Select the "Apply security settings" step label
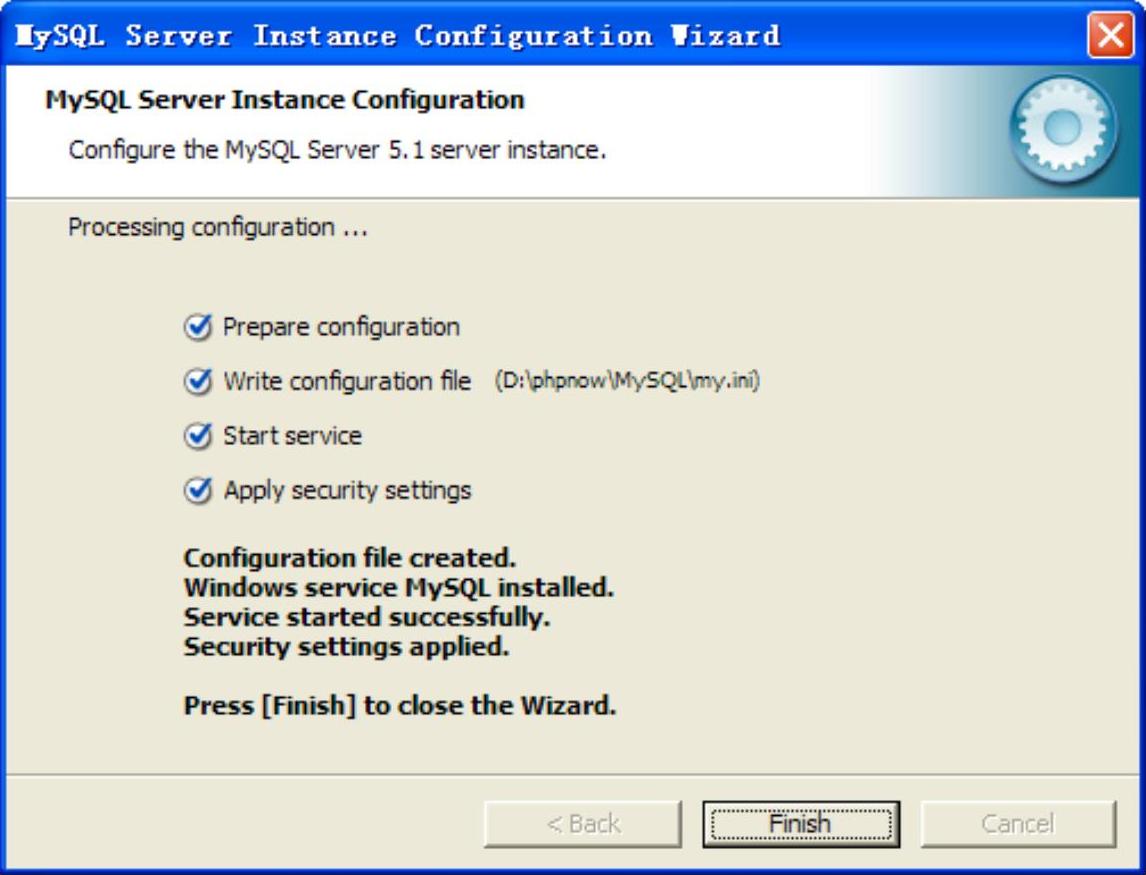The image size is (1146, 875). pos(347,490)
